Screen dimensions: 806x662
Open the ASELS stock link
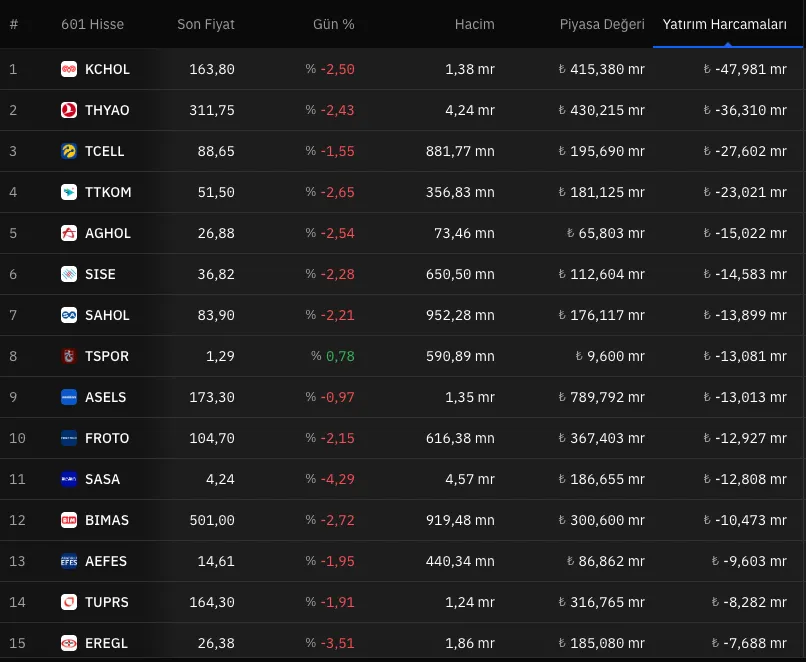click(x=105, y=397)
